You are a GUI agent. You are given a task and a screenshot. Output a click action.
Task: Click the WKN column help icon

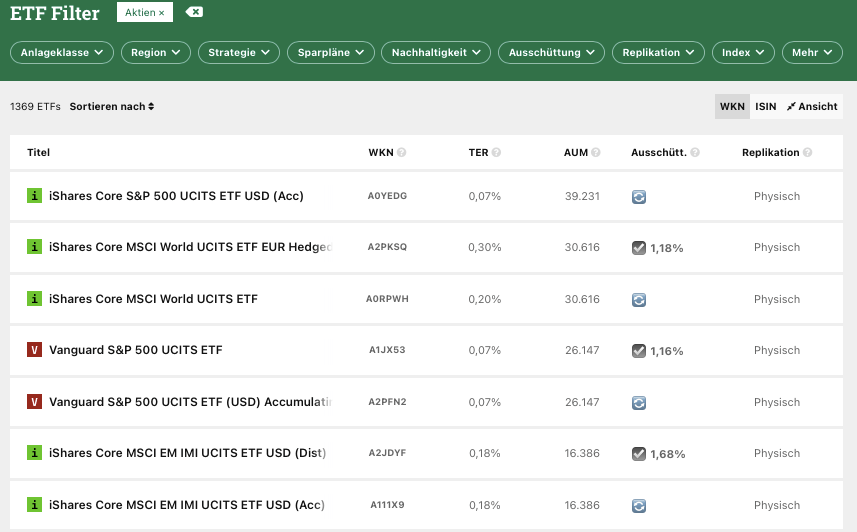pos(402,153)
